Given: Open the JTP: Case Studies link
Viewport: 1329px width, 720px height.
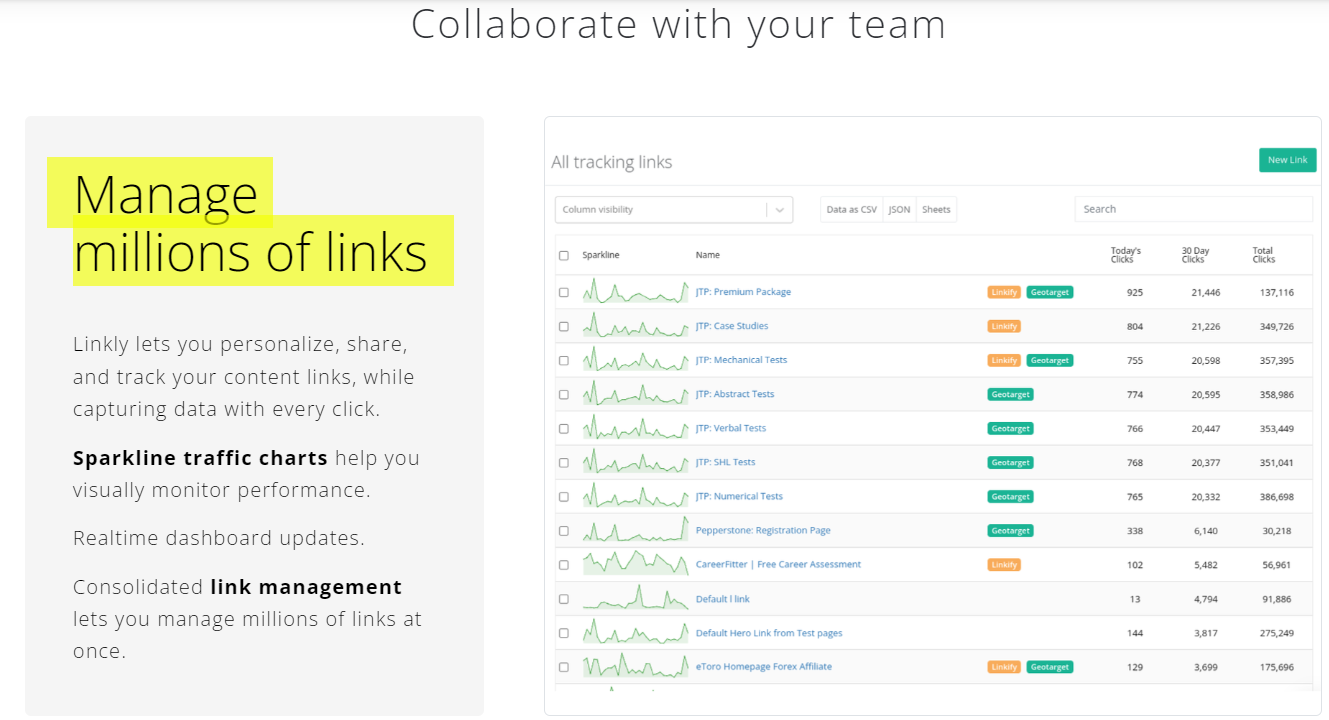Looking at the screenshot, I should [731, 326].
